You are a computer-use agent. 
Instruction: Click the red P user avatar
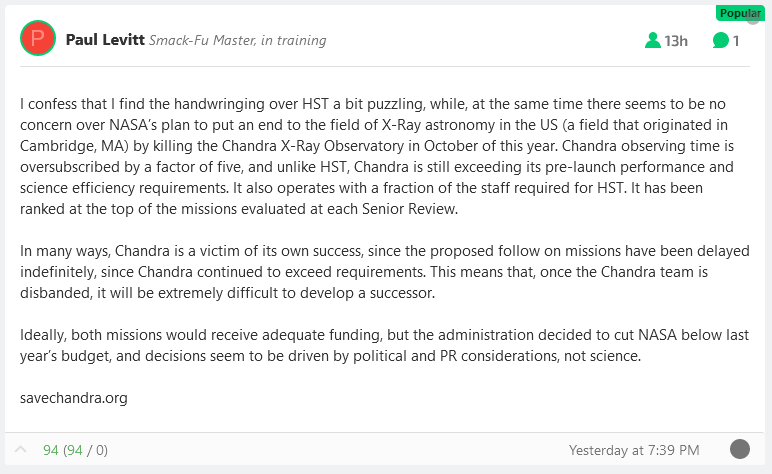coord(38,38)
